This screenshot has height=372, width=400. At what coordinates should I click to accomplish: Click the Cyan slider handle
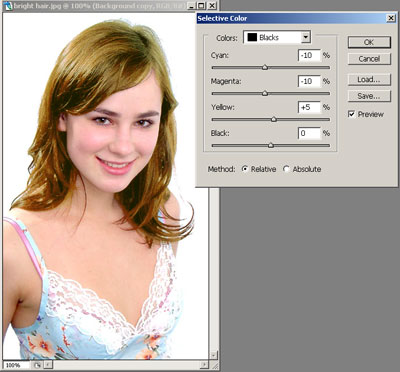point(265,67)
